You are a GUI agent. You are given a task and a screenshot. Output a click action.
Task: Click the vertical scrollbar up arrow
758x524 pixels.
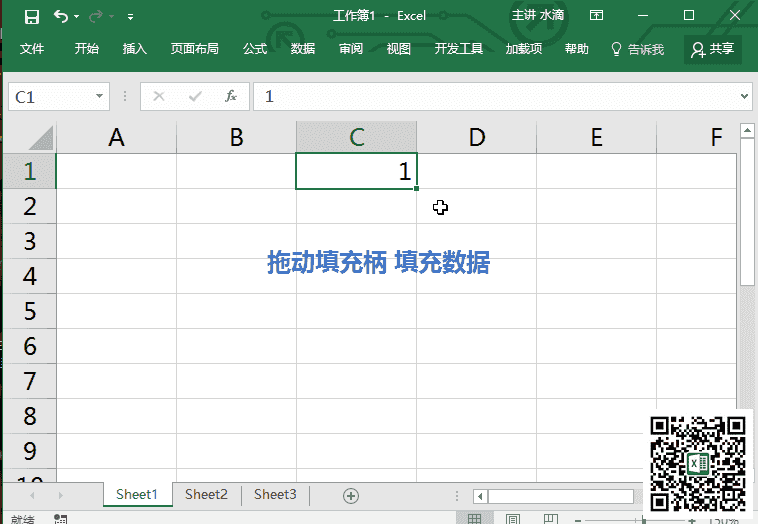(747, 130)
